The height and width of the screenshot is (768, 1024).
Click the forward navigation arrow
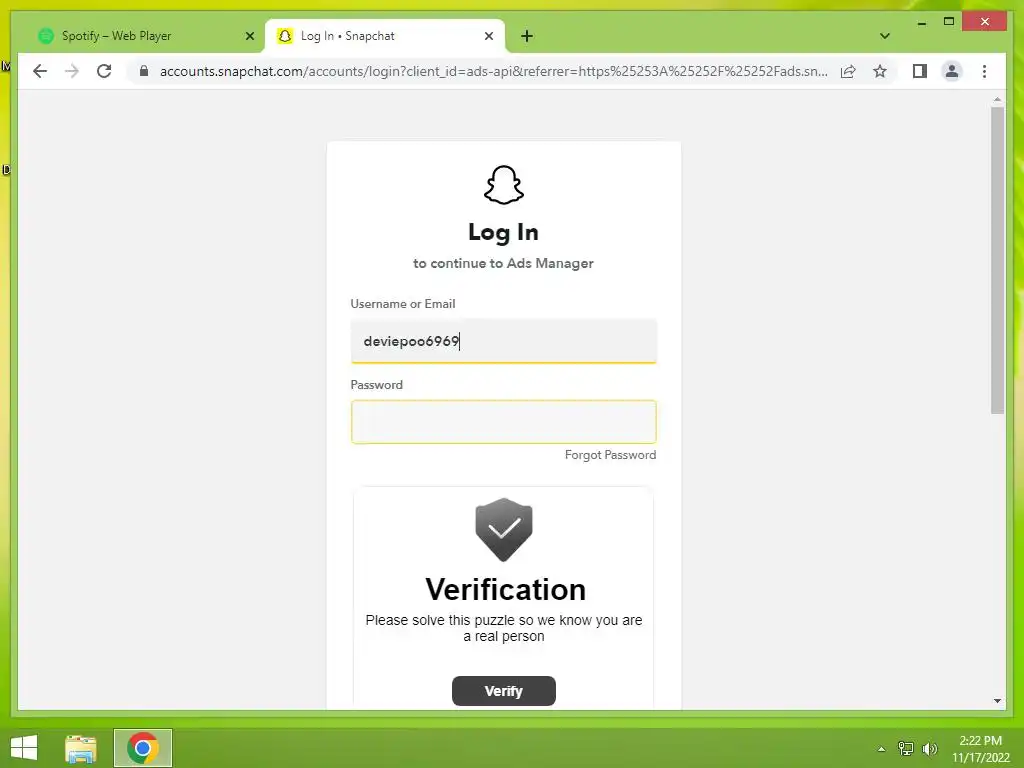click(72, 71)
